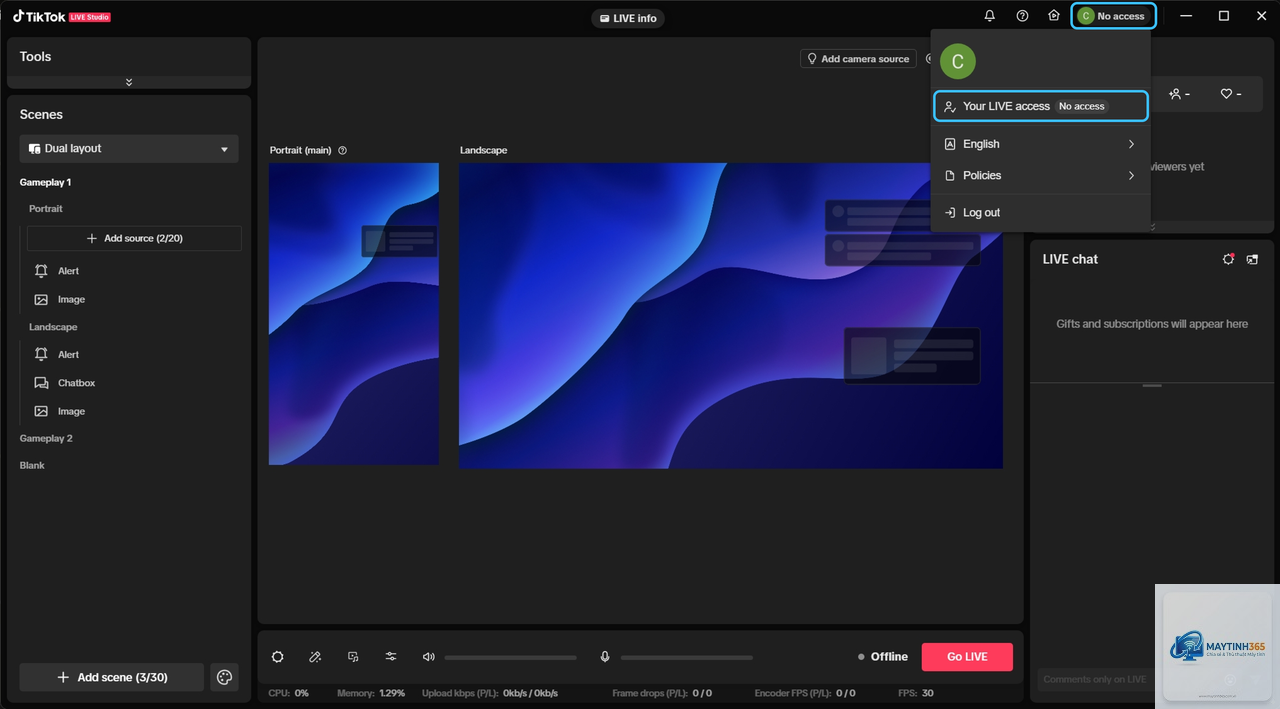Click the FPS: 30 status entry

click(x=916, y=693)
